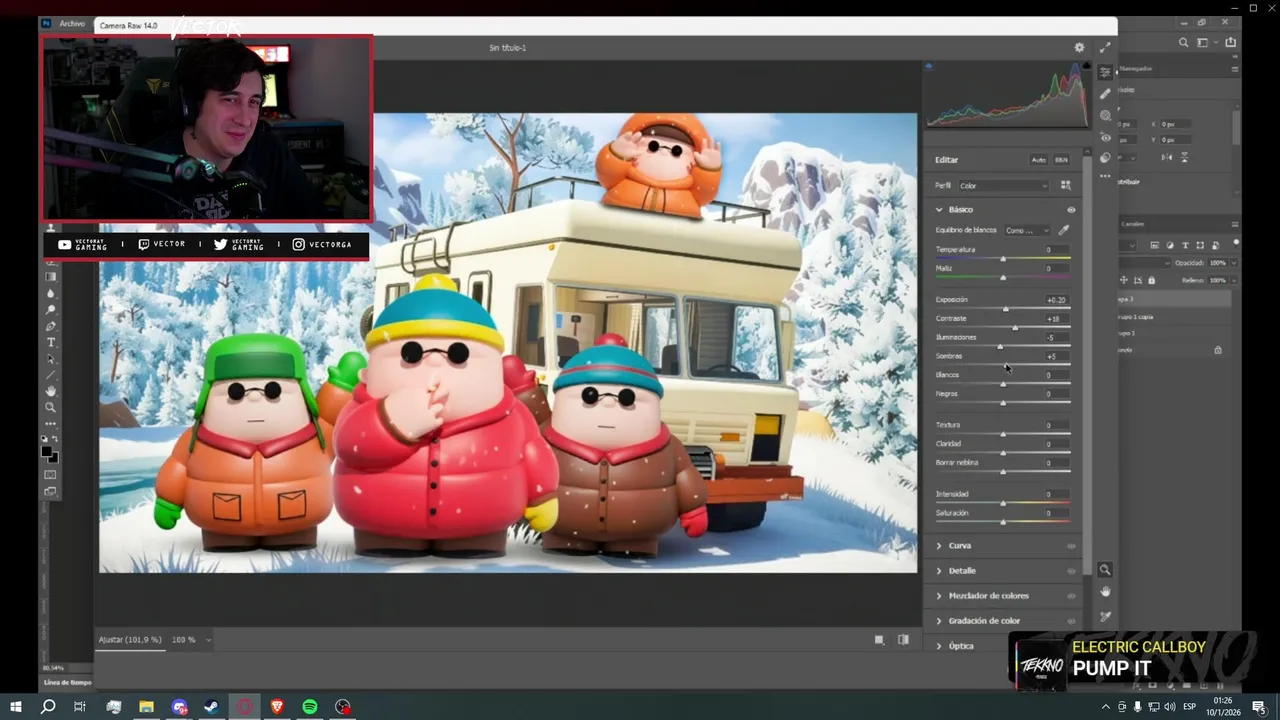Select Photoshop Hand tool in left toolbar

[x=51, y=391]
